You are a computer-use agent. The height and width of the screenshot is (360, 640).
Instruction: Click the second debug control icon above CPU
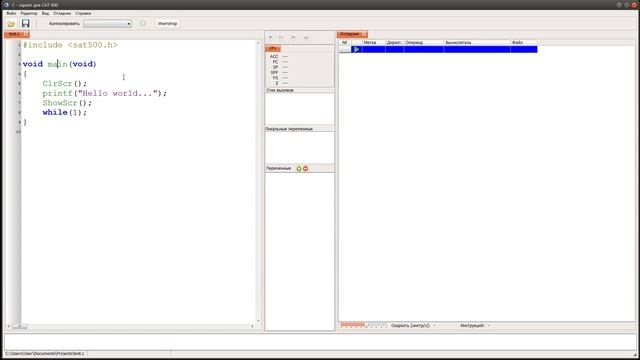click(281, 37)
